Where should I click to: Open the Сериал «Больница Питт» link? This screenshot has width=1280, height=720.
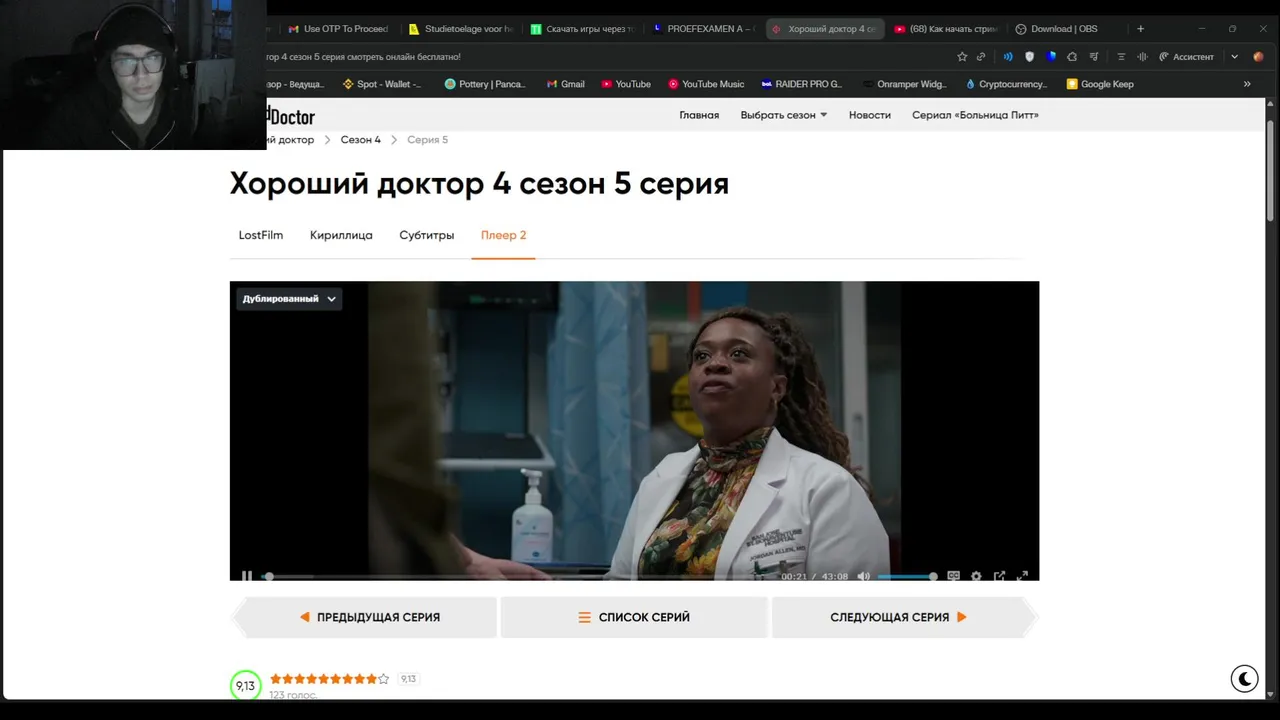point(975,115)
